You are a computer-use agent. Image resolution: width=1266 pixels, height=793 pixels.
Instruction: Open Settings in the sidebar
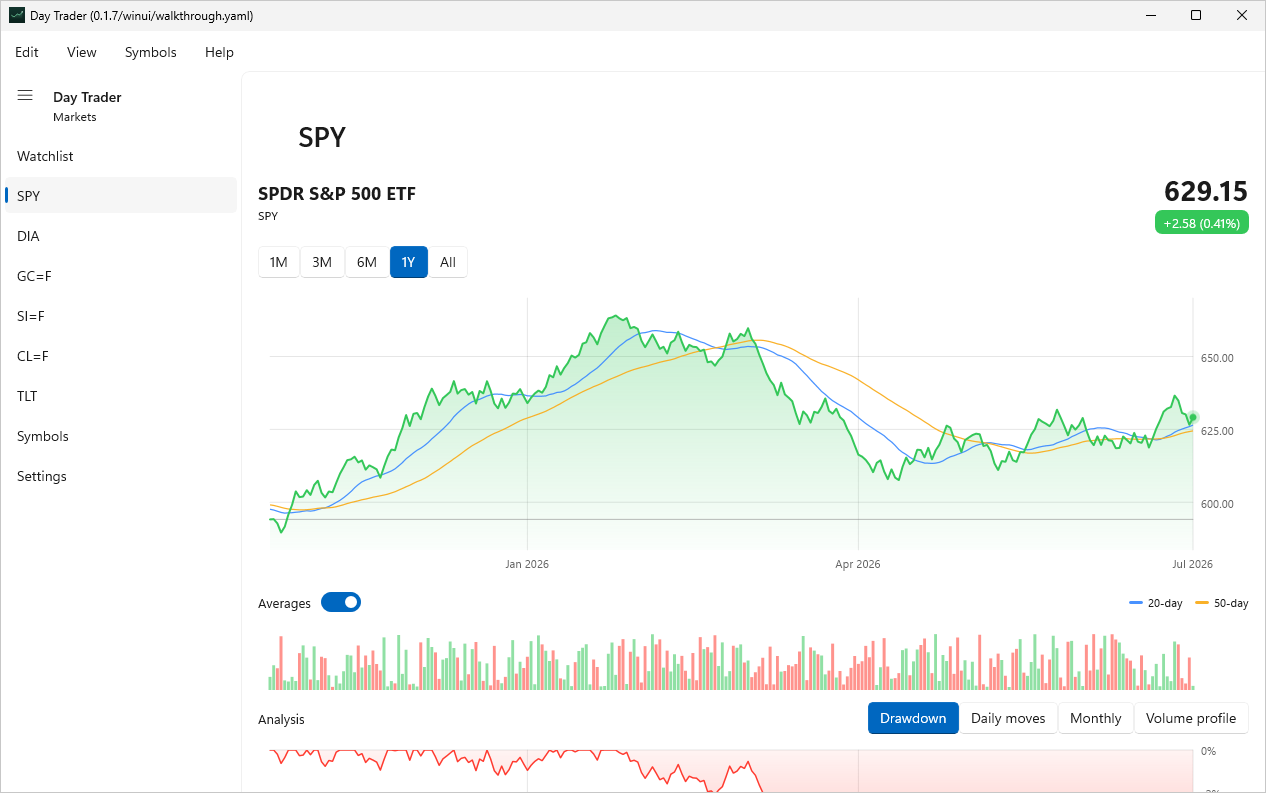coord(121,476)
